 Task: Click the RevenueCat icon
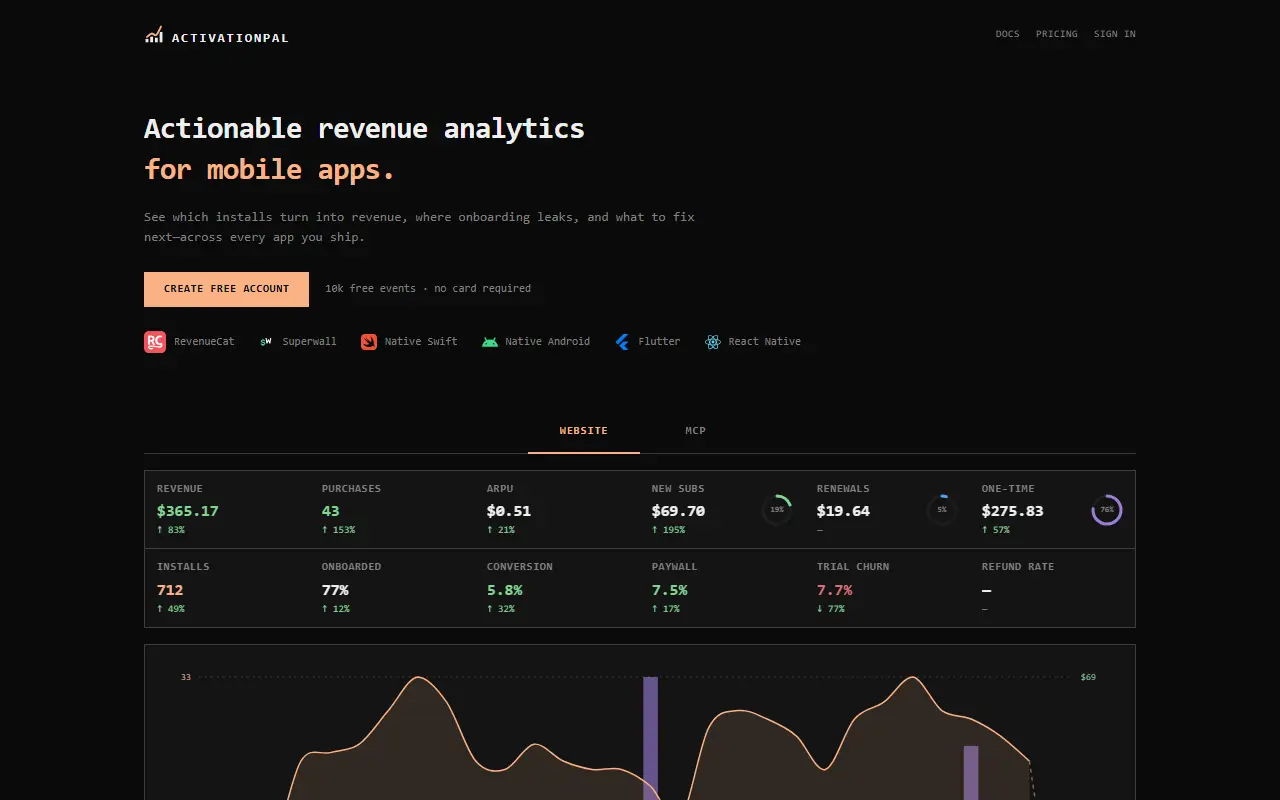pyautogui.click(x=155, y=342)
